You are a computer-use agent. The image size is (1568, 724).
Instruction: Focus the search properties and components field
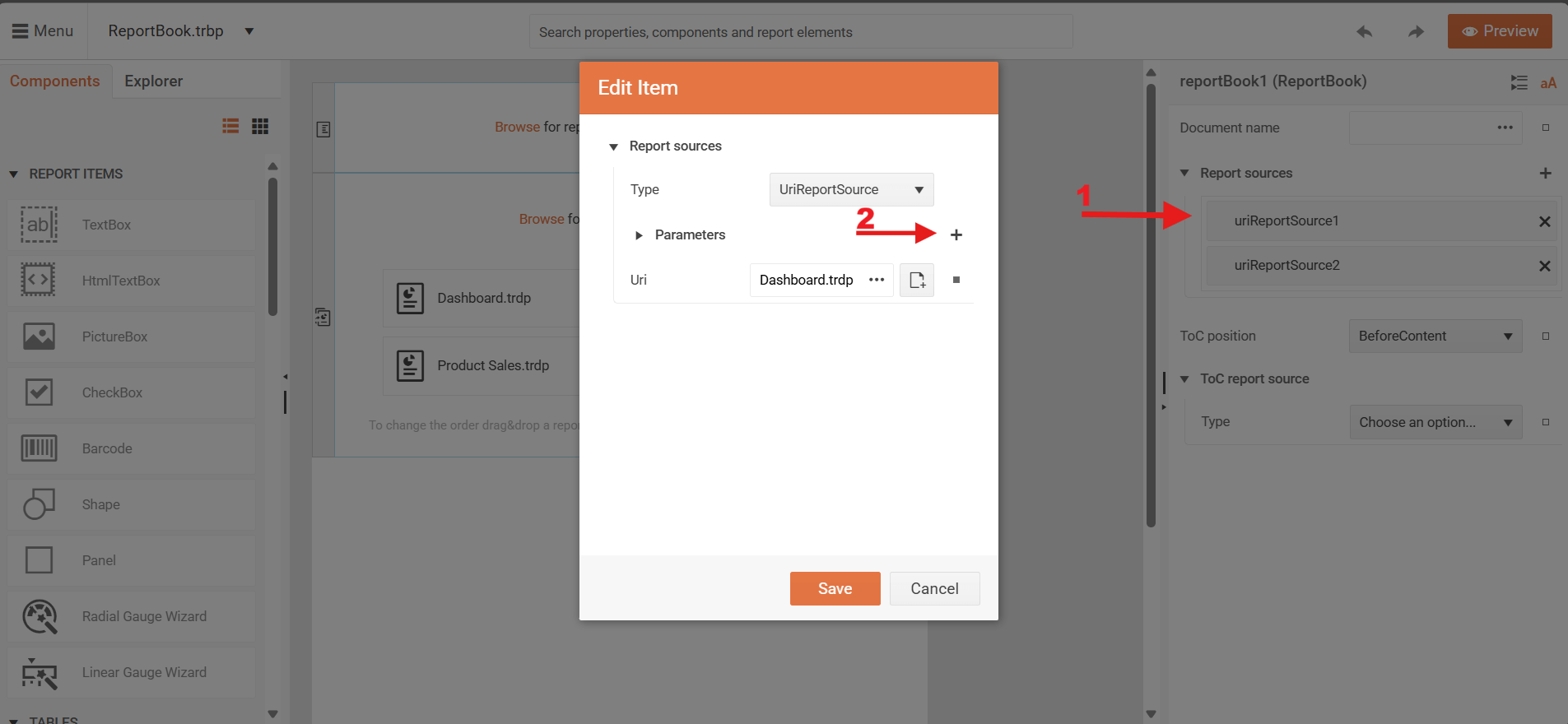pyautogui.click(x=800, y=32)
